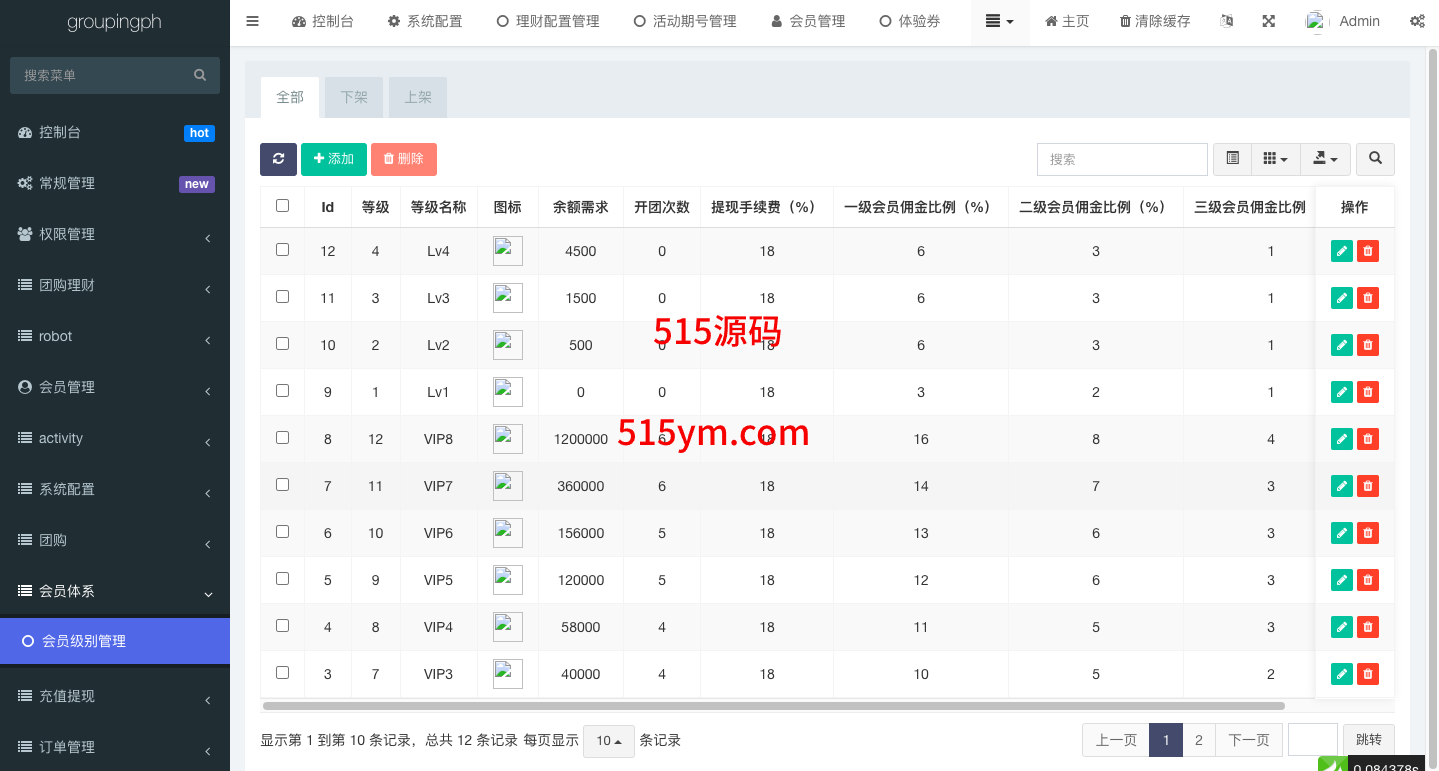Expand the 充值提现 sidebar menu
Viewport: 1439px width, 771px height.
coord(115,696)
